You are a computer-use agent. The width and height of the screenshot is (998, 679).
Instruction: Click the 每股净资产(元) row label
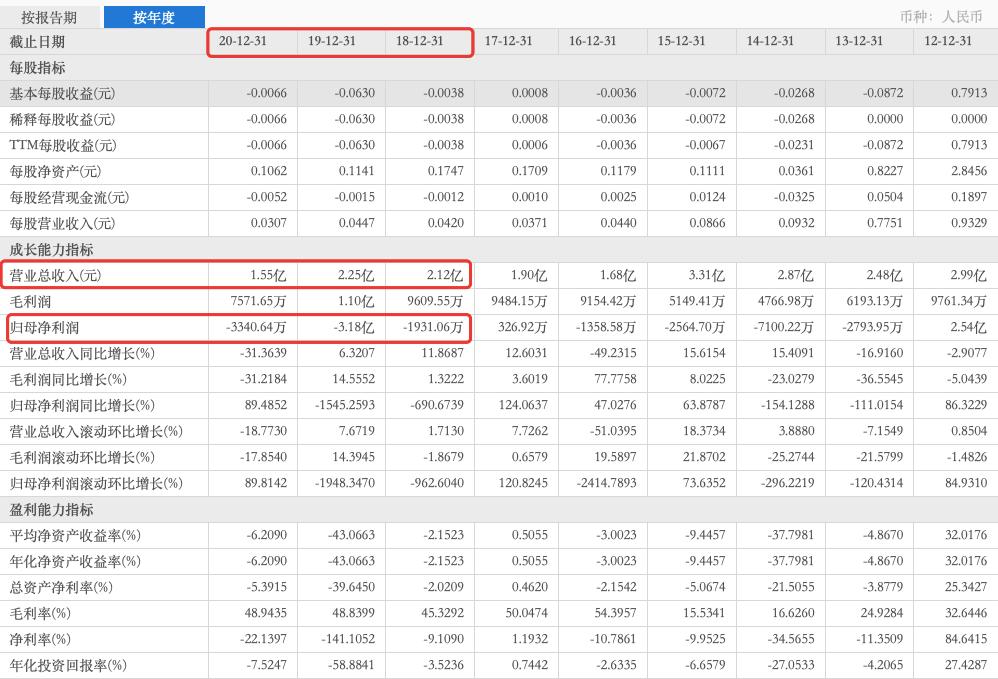coord(56,171)
